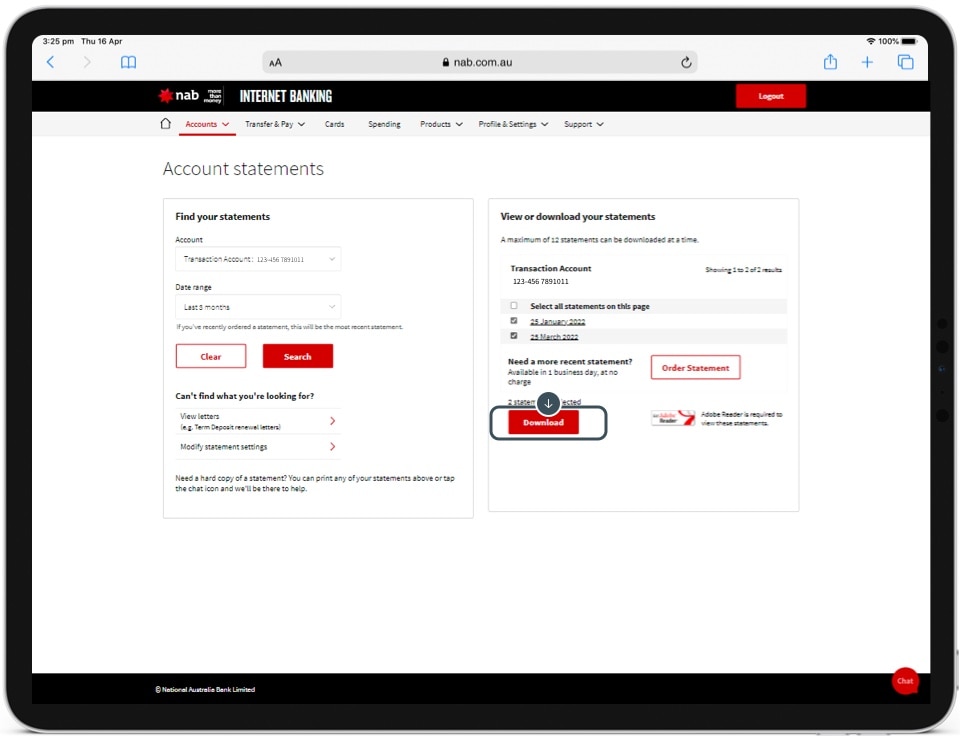Open Safari bookmarks book icon
Image resolution: width=960 pixels, height=740 pixels.
(128, 62)
